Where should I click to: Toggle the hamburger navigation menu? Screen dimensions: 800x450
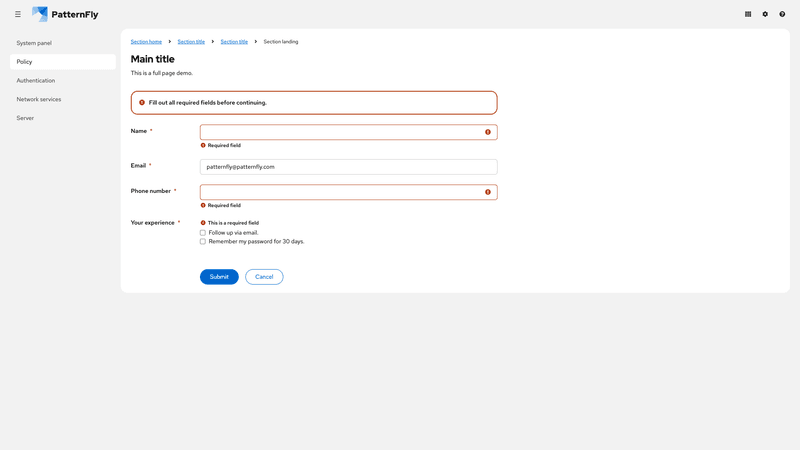(x=18, y=14)
